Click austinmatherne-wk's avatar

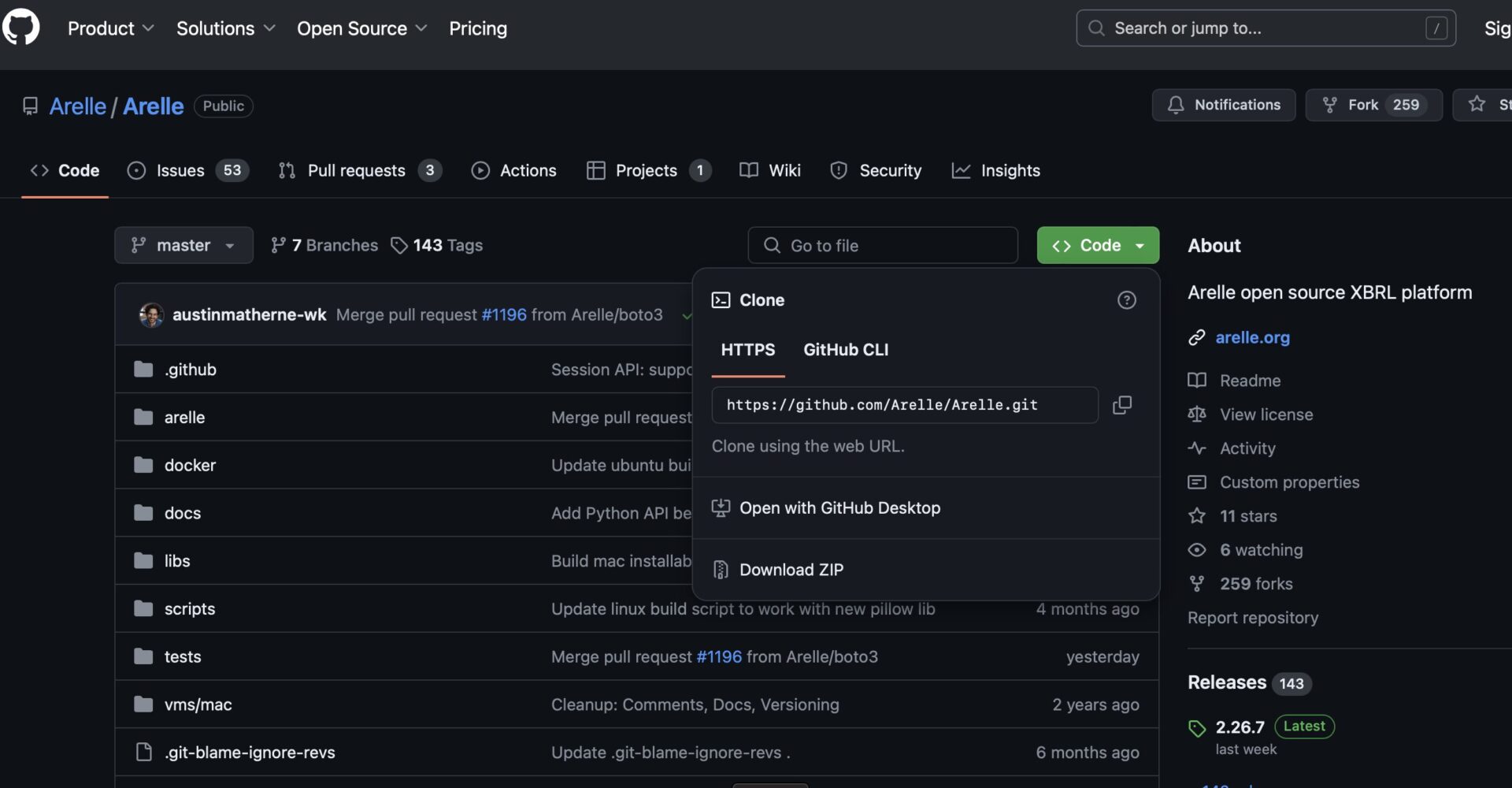[x=151, y=314]
